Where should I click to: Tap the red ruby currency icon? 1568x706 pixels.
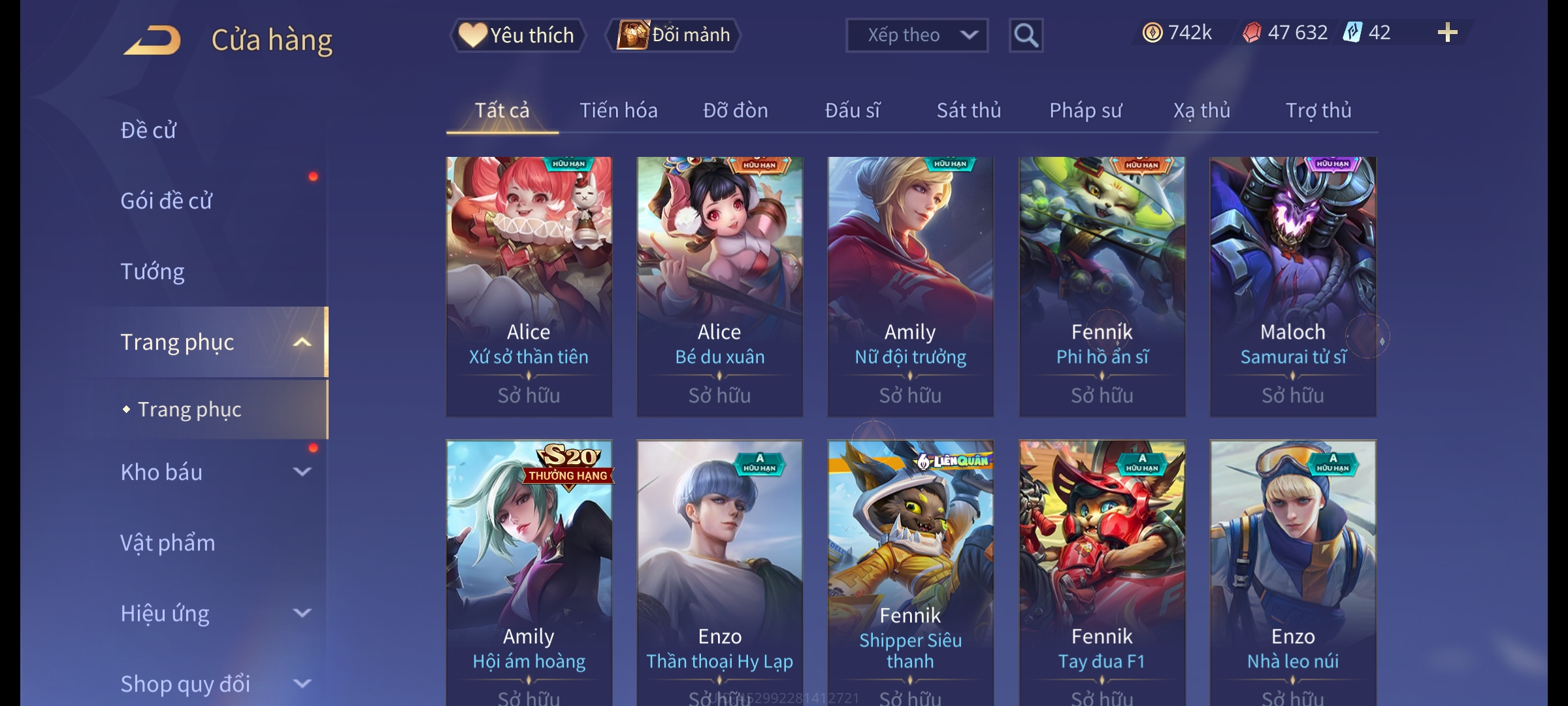click(x=1252, y=33)
